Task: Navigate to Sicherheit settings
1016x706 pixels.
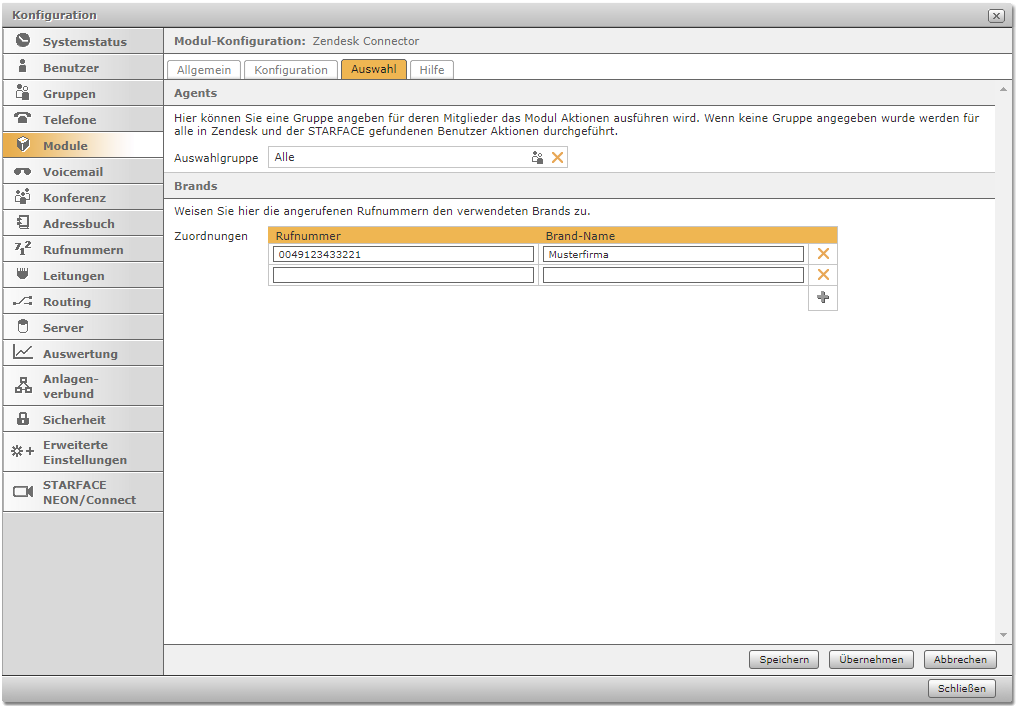Action: (x=73, y=420)
